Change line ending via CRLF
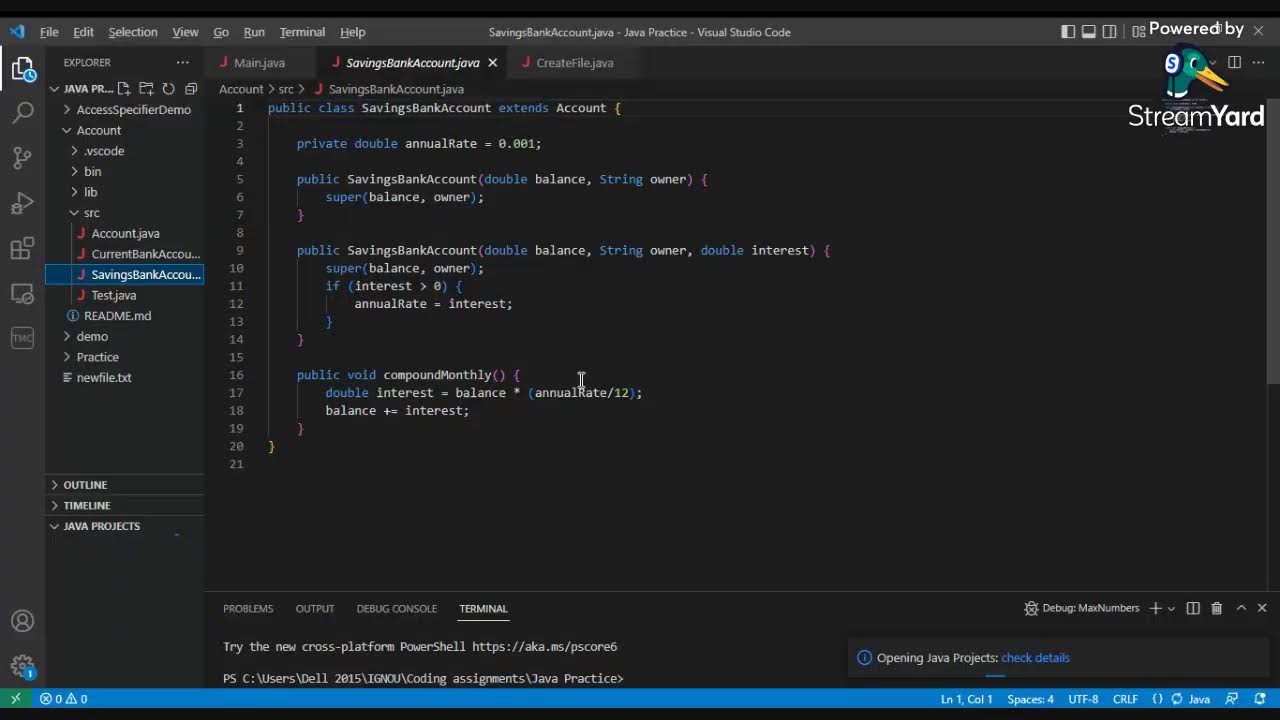 (x=1125, y=699)
